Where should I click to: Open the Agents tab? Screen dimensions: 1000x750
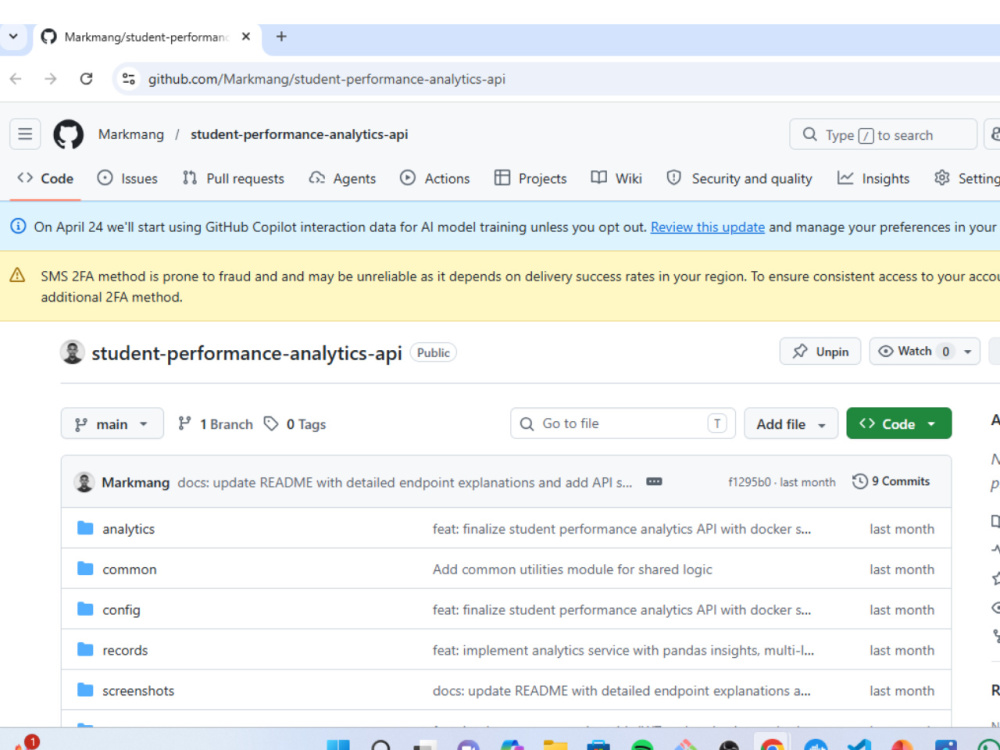[x=342, y=179]
